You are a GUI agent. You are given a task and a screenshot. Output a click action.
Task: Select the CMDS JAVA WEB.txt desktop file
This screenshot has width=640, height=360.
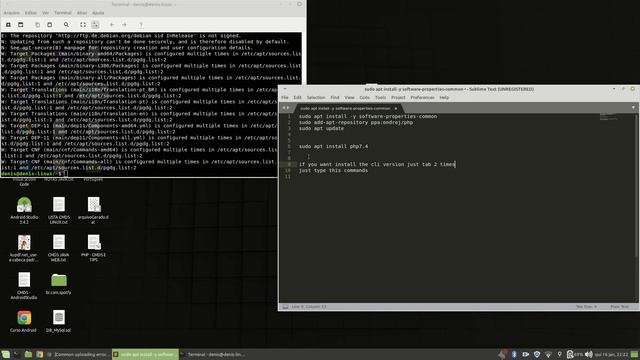tap(59, 248)
